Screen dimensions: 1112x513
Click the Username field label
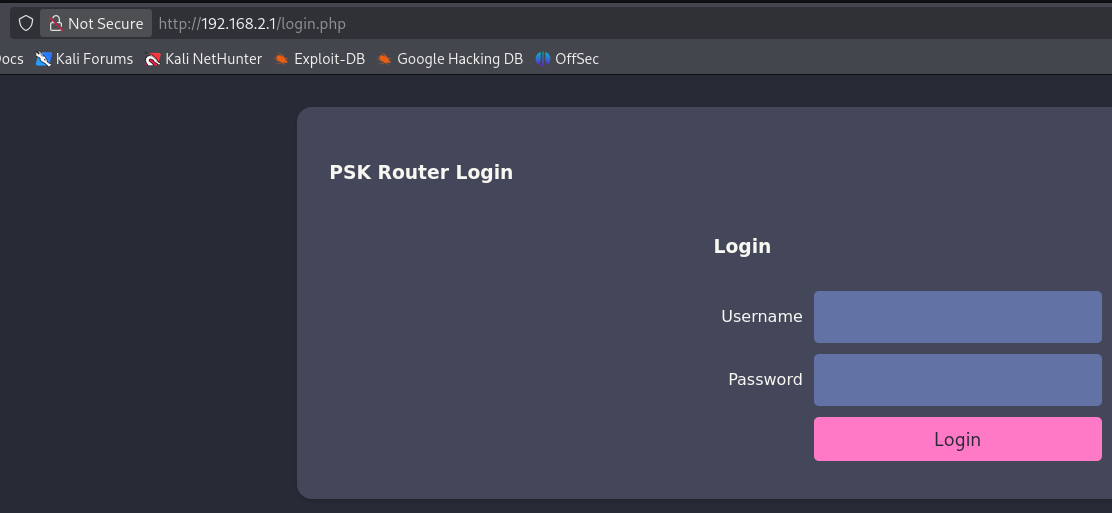coord(762,316)
